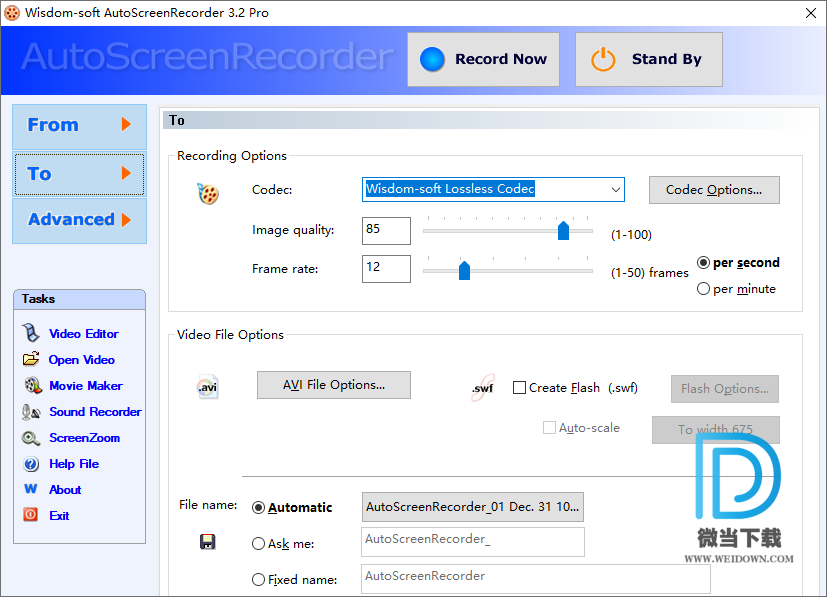827x597 pixels.
Task: Click the Image quality value field
Action: (x=386, y=230)
